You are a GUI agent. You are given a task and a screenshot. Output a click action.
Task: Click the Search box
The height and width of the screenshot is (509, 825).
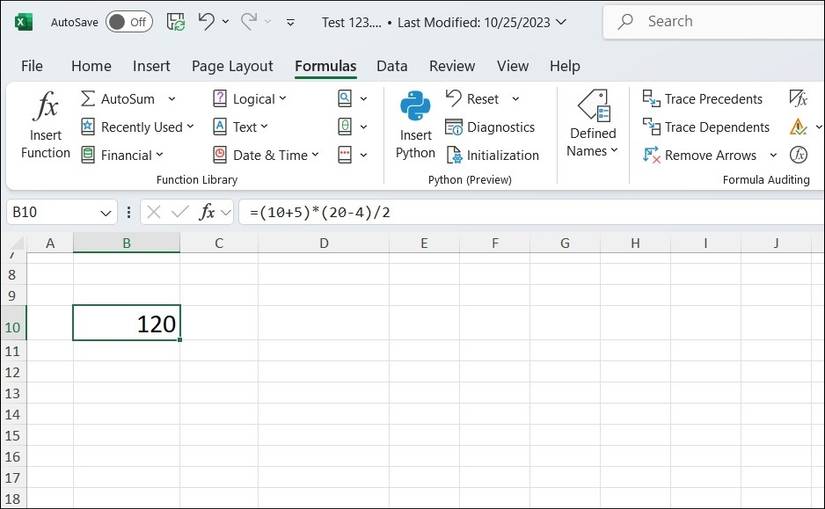tap(713, 22)
